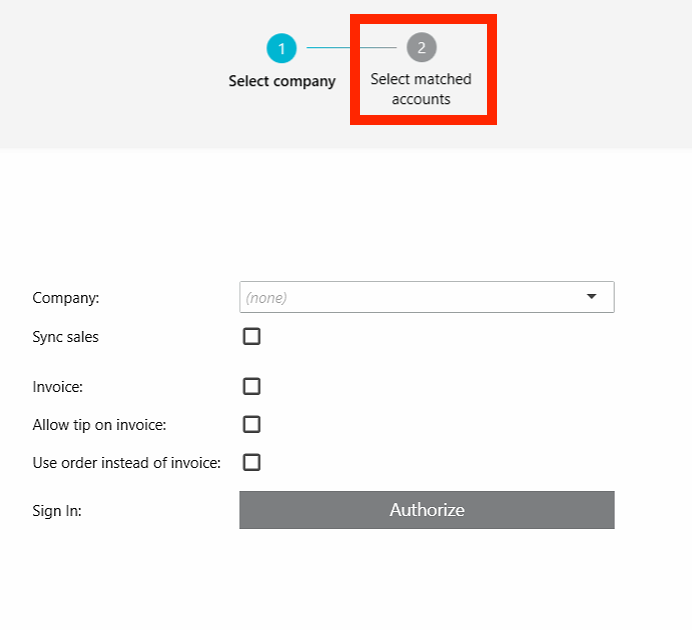
Task: Toggle Allow tip on invoice checkbox
Action: coord(252,424)
